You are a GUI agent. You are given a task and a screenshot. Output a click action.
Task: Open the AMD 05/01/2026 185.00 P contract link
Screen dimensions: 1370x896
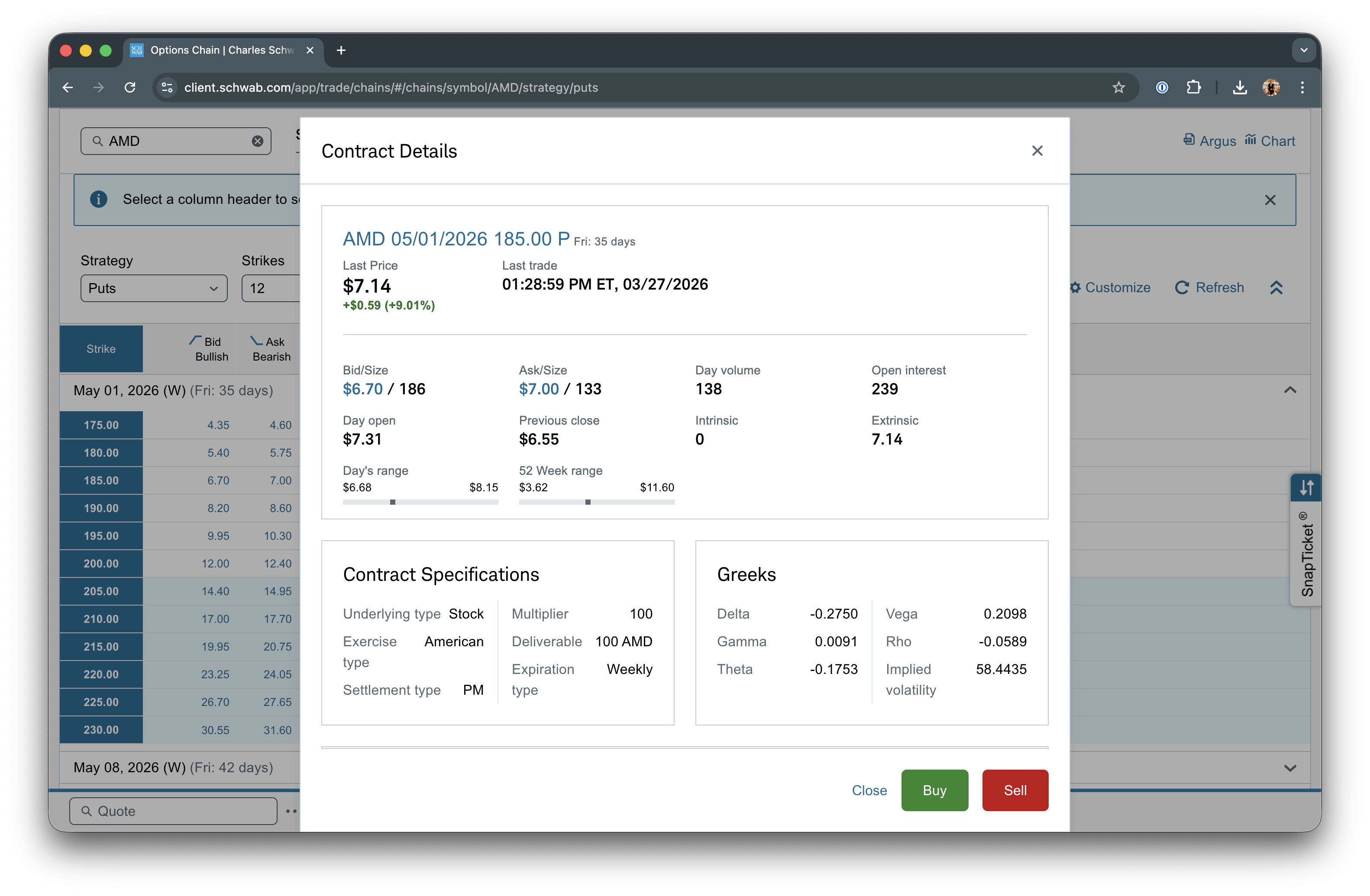pos(456,238)
